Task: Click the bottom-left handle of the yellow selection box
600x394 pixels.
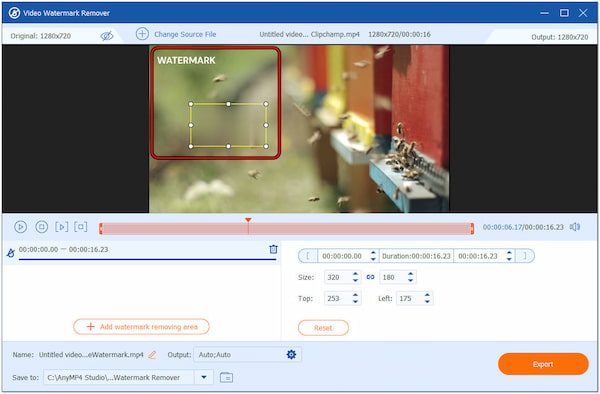Action: 191,146
